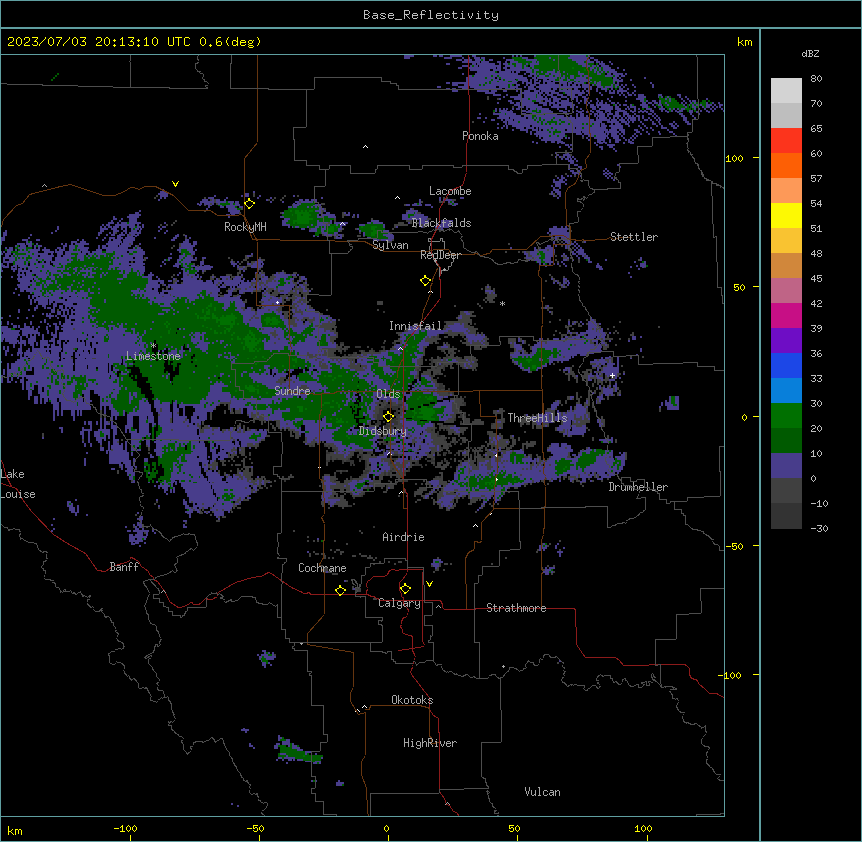Click the Base_Reflectivity title

click(431, 15)
